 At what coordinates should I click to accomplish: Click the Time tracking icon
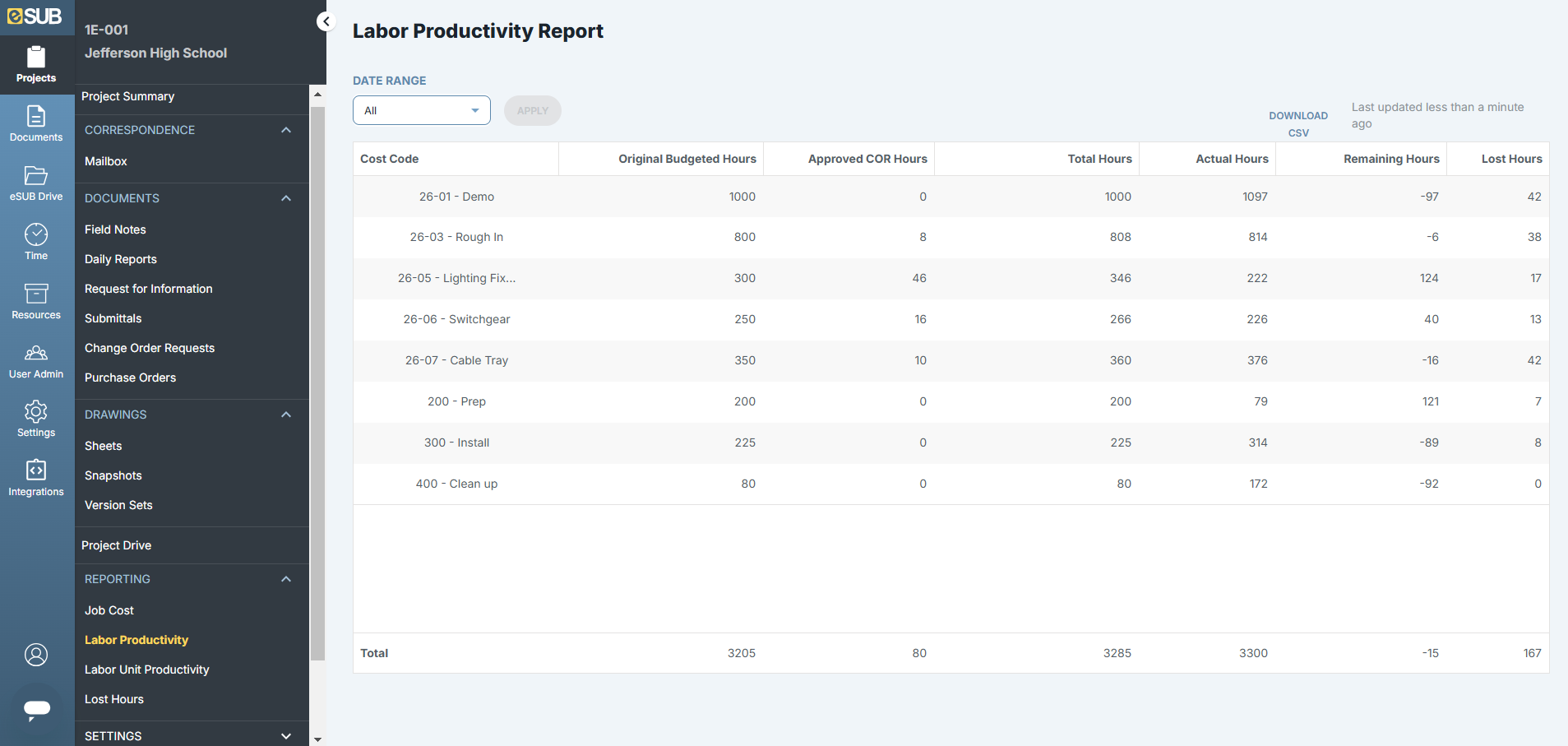(35, 240)
